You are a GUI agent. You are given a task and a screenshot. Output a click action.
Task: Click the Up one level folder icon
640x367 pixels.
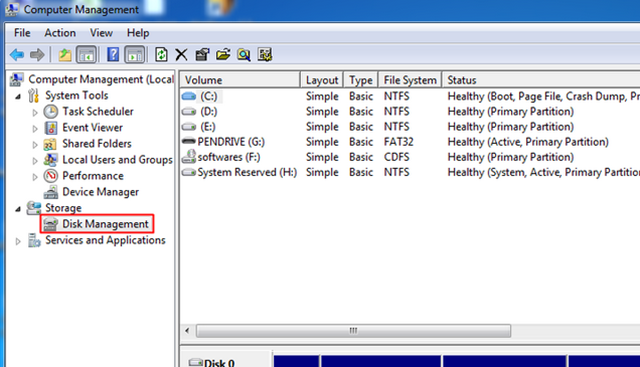[64, 54]
